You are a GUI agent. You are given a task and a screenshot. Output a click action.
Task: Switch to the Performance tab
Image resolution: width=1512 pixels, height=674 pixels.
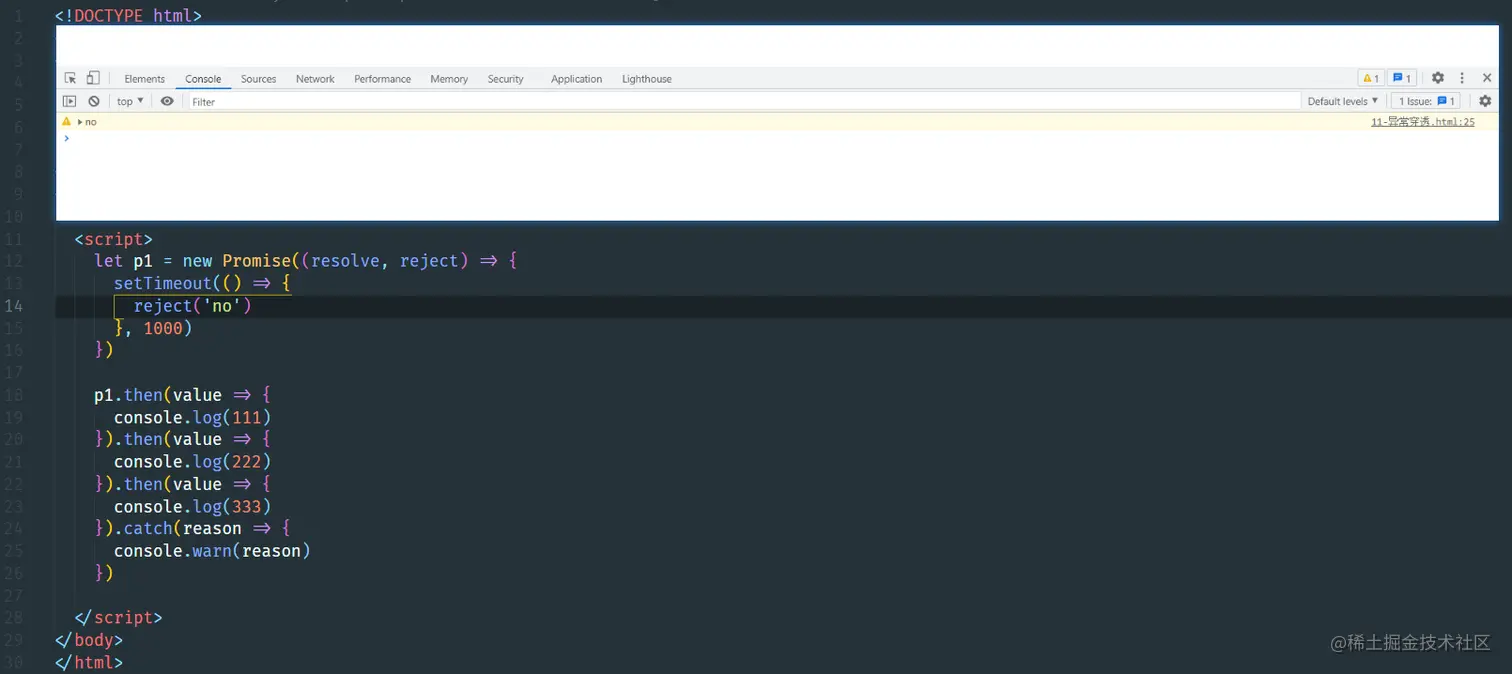tap(382, 79)
